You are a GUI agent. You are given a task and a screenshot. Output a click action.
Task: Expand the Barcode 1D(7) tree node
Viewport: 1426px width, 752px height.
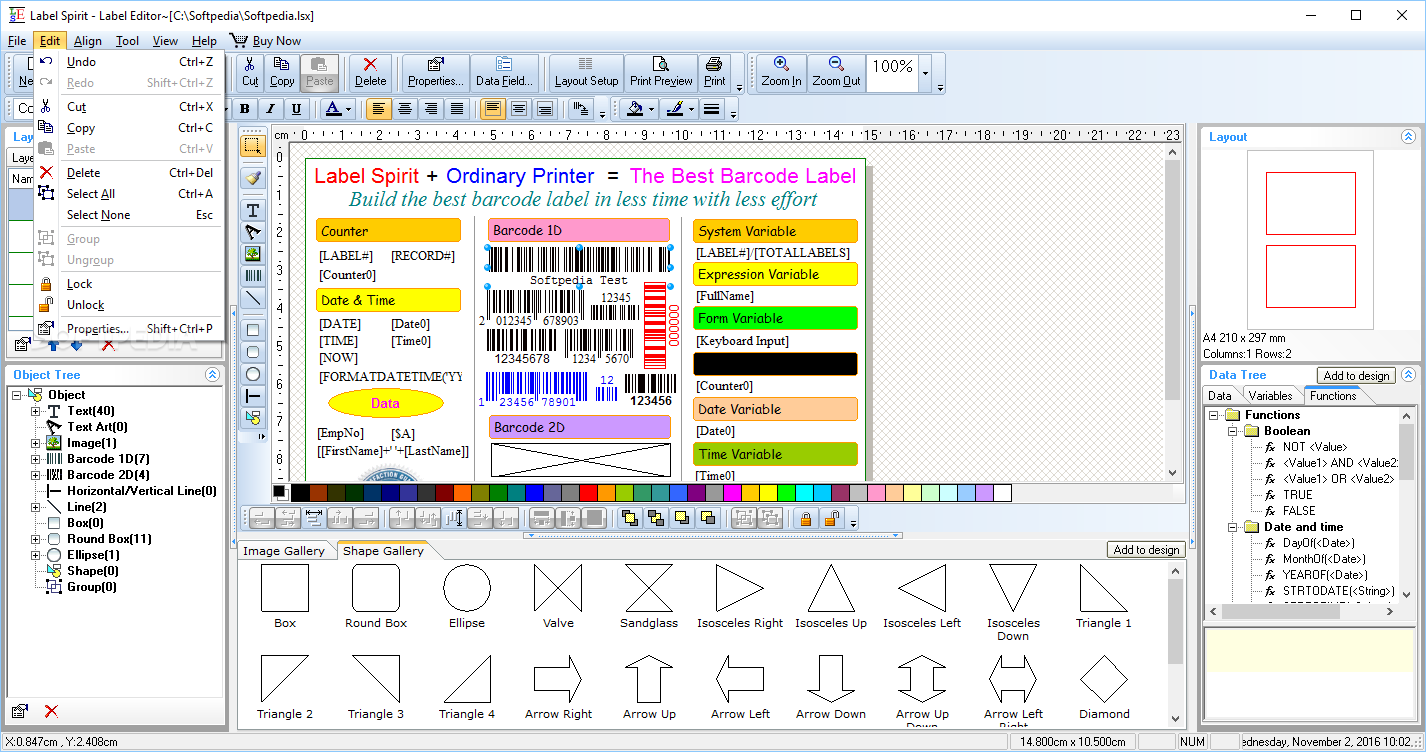pos(36,459)
